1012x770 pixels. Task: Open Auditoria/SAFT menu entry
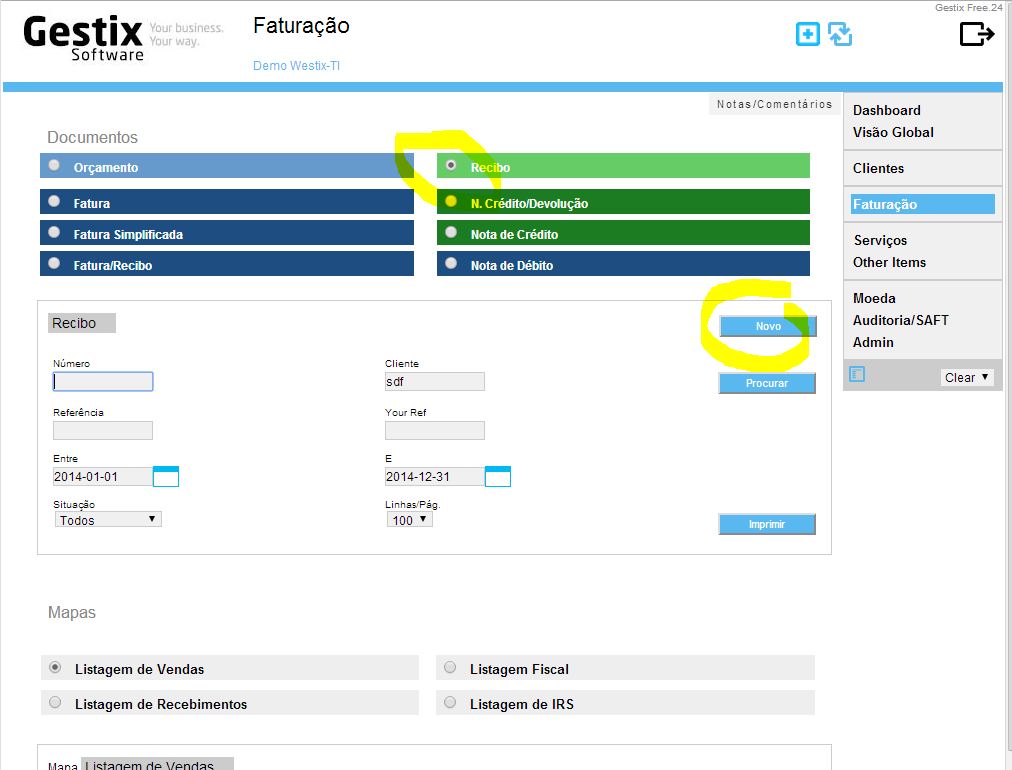coord(900,320)
